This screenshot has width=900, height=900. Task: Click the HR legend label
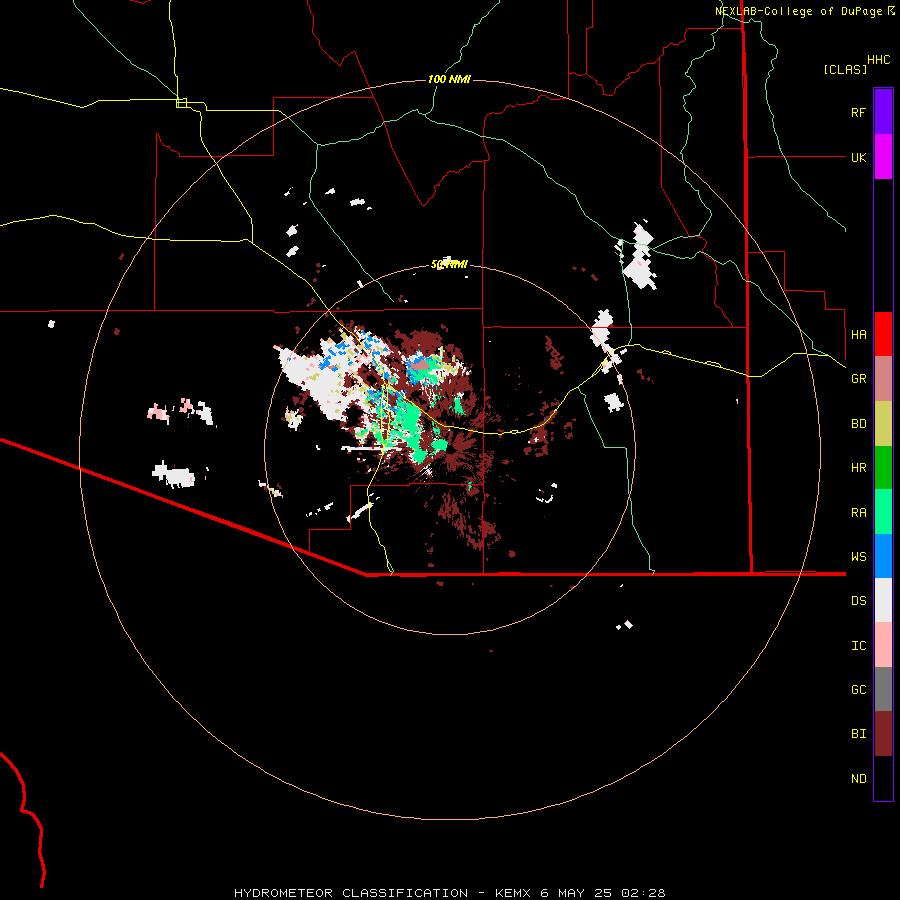[x=858, y=468]
